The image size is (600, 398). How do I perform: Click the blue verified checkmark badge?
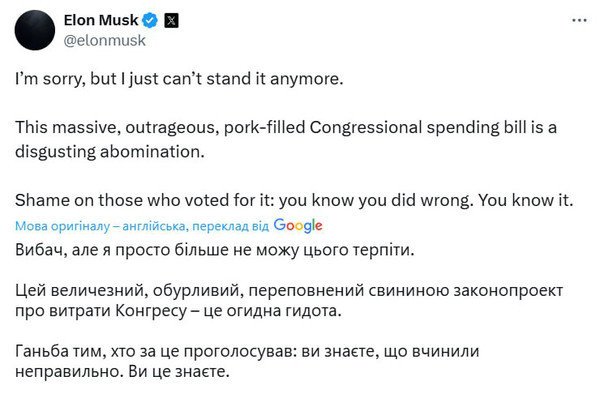click(150, 20)
